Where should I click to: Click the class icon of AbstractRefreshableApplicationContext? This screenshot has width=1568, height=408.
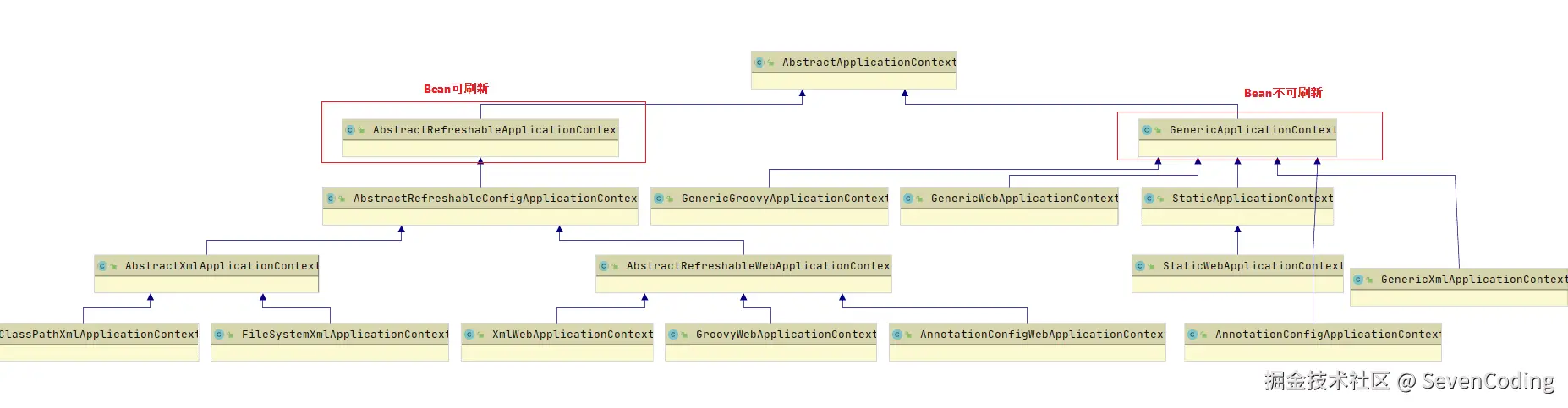[x=350, y=130]
